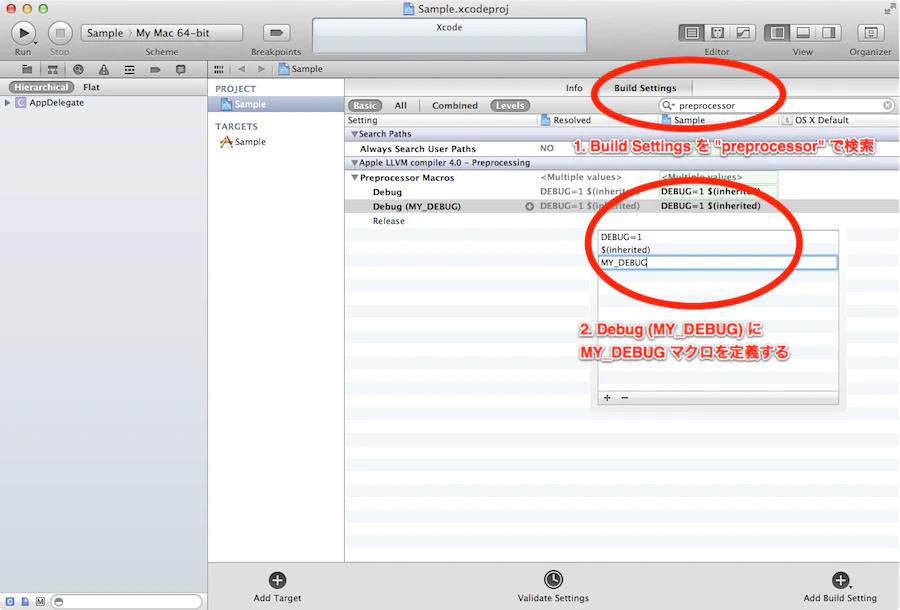Open the Sample scheme selector
This screenshot has width=900, height=610.
click(x=105, y=33)
